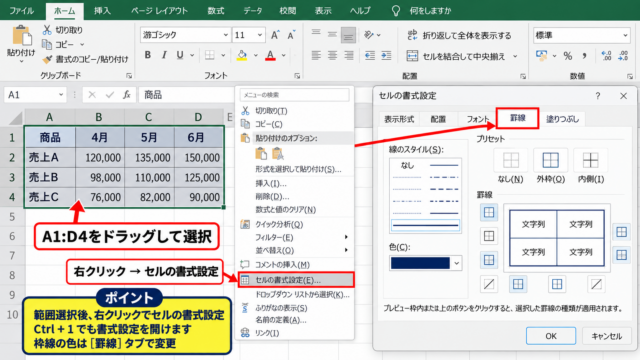
Task: Click Wrap Text (折り返して全体を表示する)
Action: pyautogui.click(x=459, y=36)
